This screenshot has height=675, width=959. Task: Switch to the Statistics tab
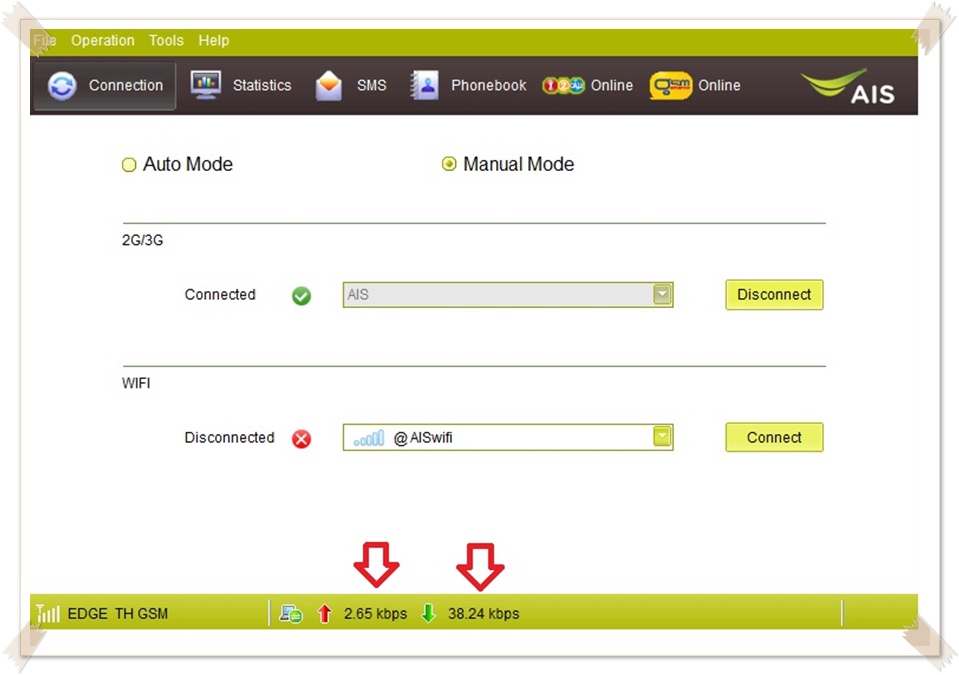tap(241, 86)
